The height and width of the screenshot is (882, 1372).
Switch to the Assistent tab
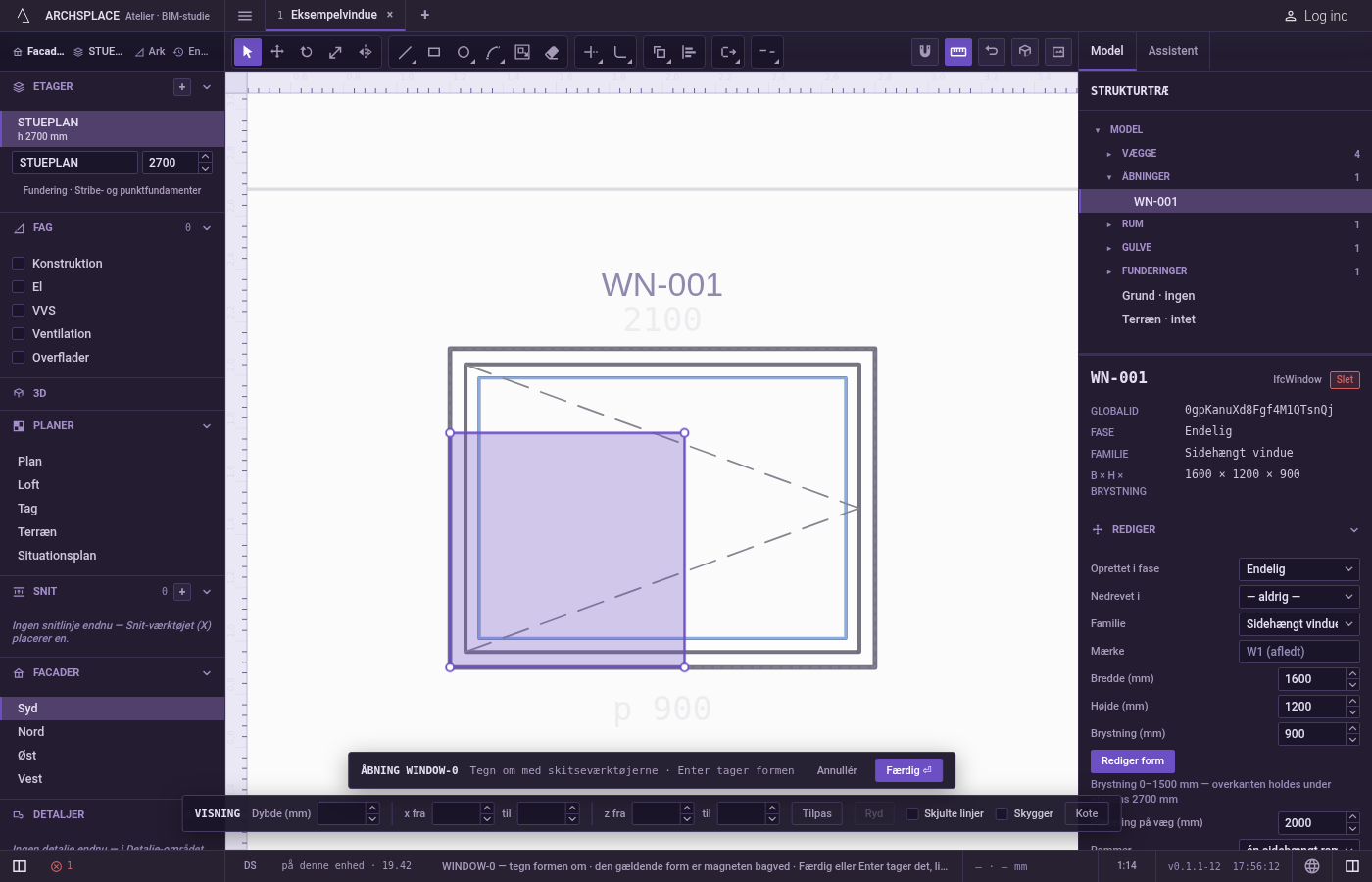click(1173, 51)
